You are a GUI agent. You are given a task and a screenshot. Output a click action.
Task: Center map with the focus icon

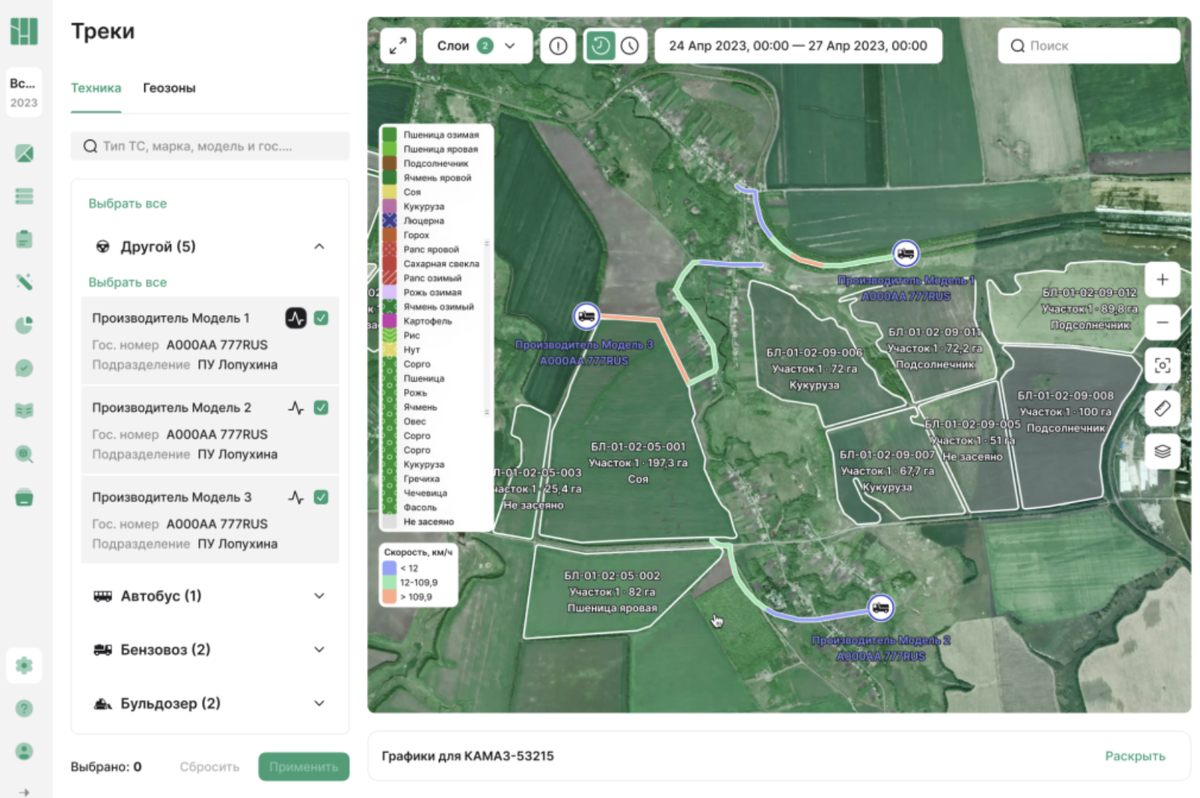[x=1162, y=366]
